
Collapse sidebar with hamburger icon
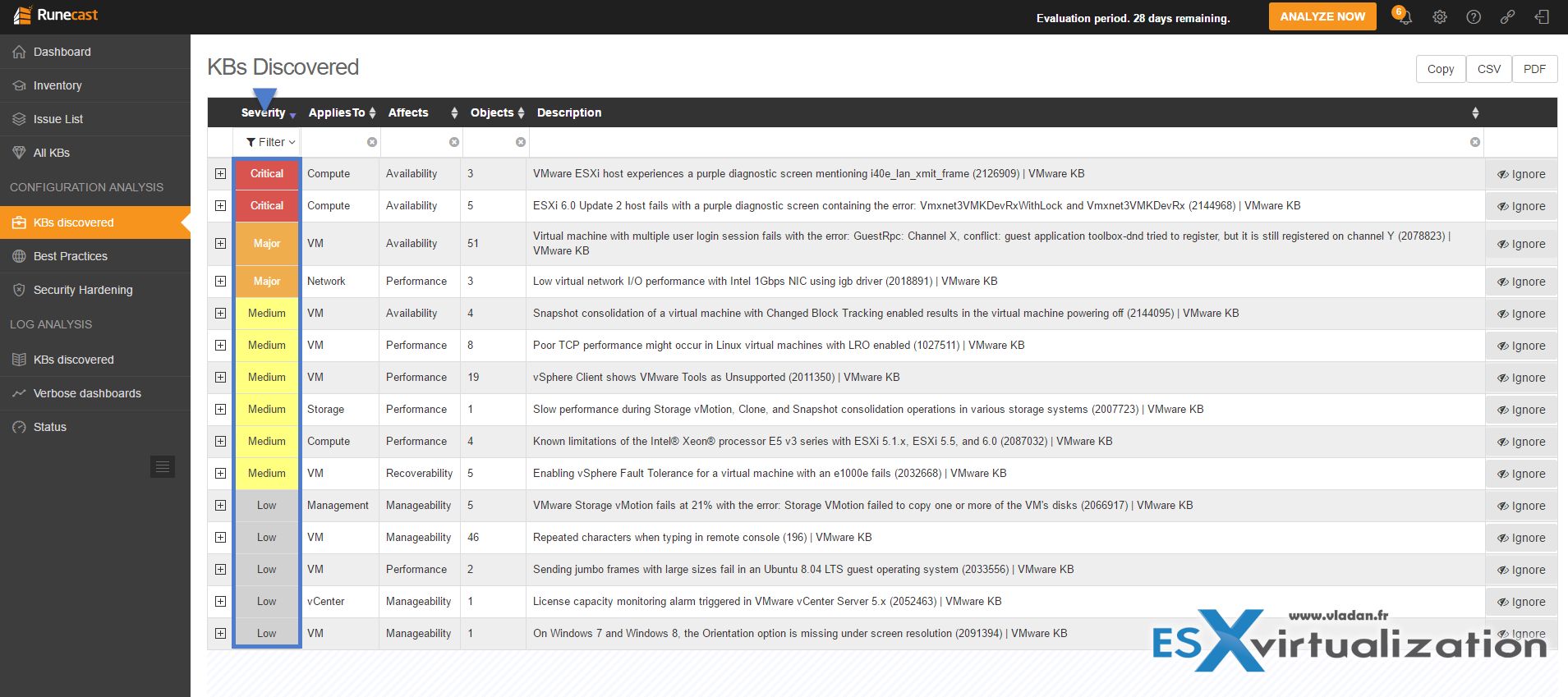pos(163,466)
